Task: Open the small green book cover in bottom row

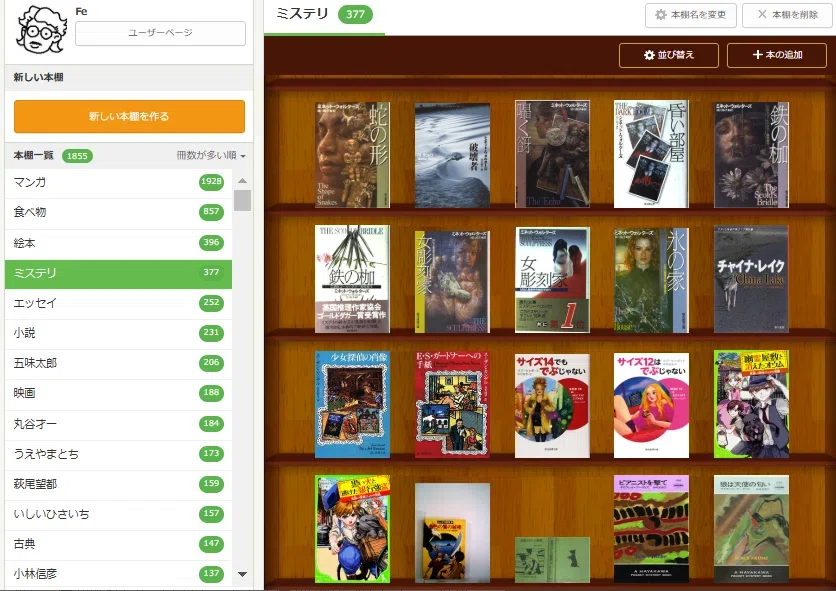Action: click(x=552, y=560)
